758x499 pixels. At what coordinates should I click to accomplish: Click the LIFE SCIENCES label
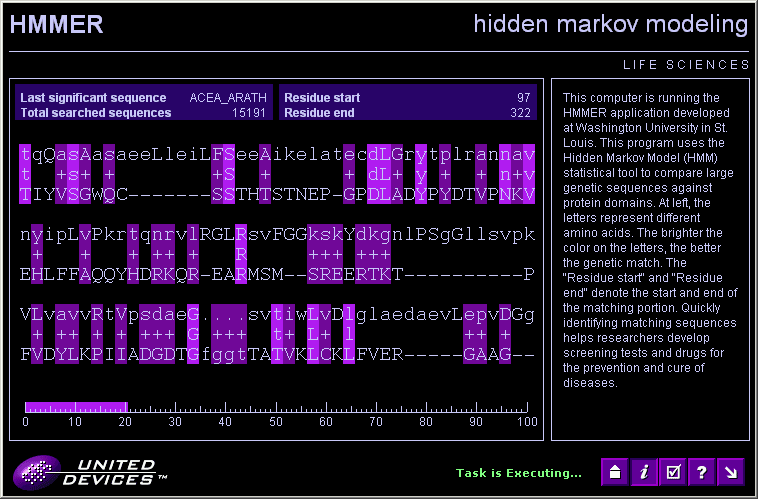686,65
